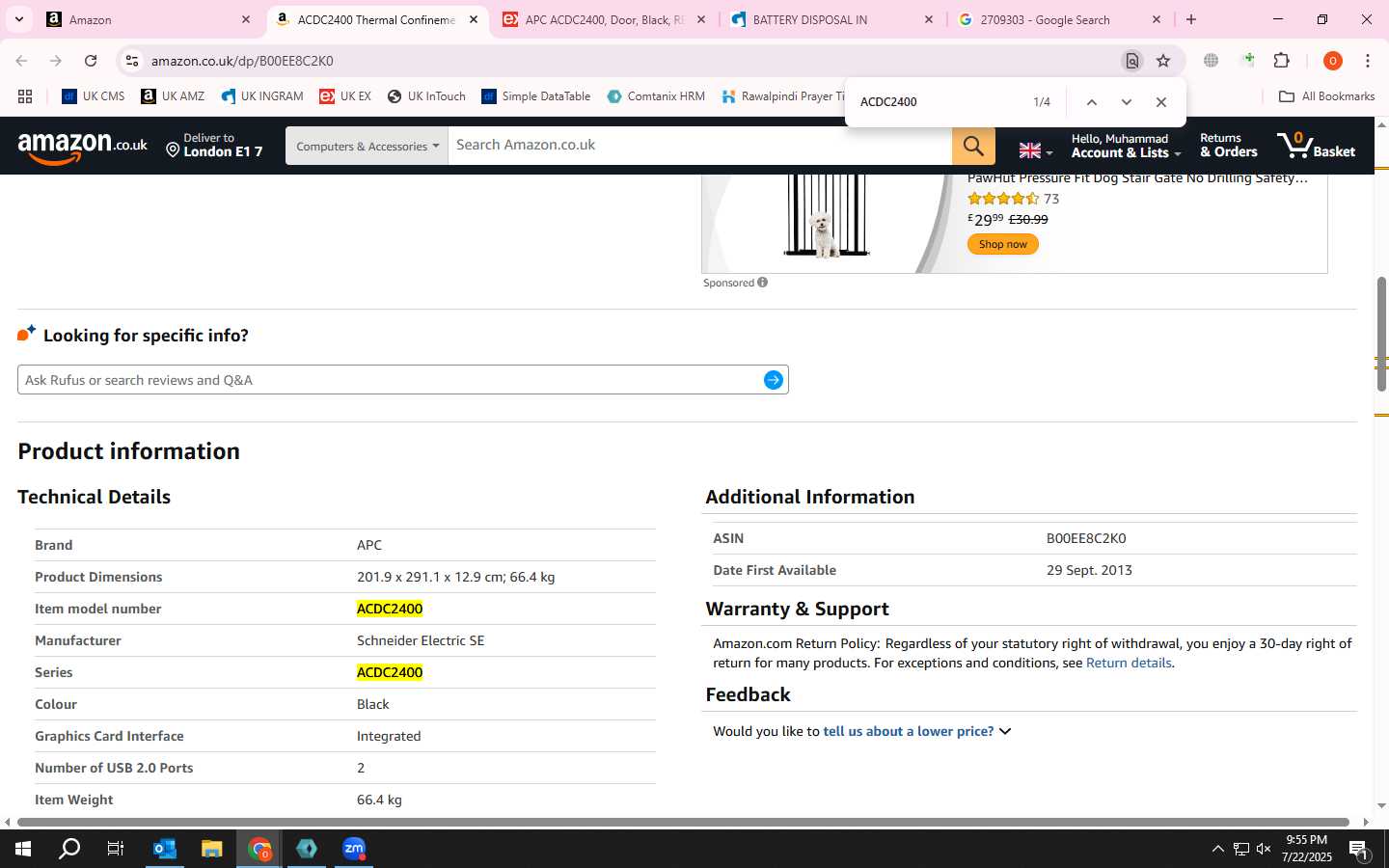This screenshot has height=868, width=1389.
Task: Open UK INGRAM bookmark
Action: pos(261,96)
